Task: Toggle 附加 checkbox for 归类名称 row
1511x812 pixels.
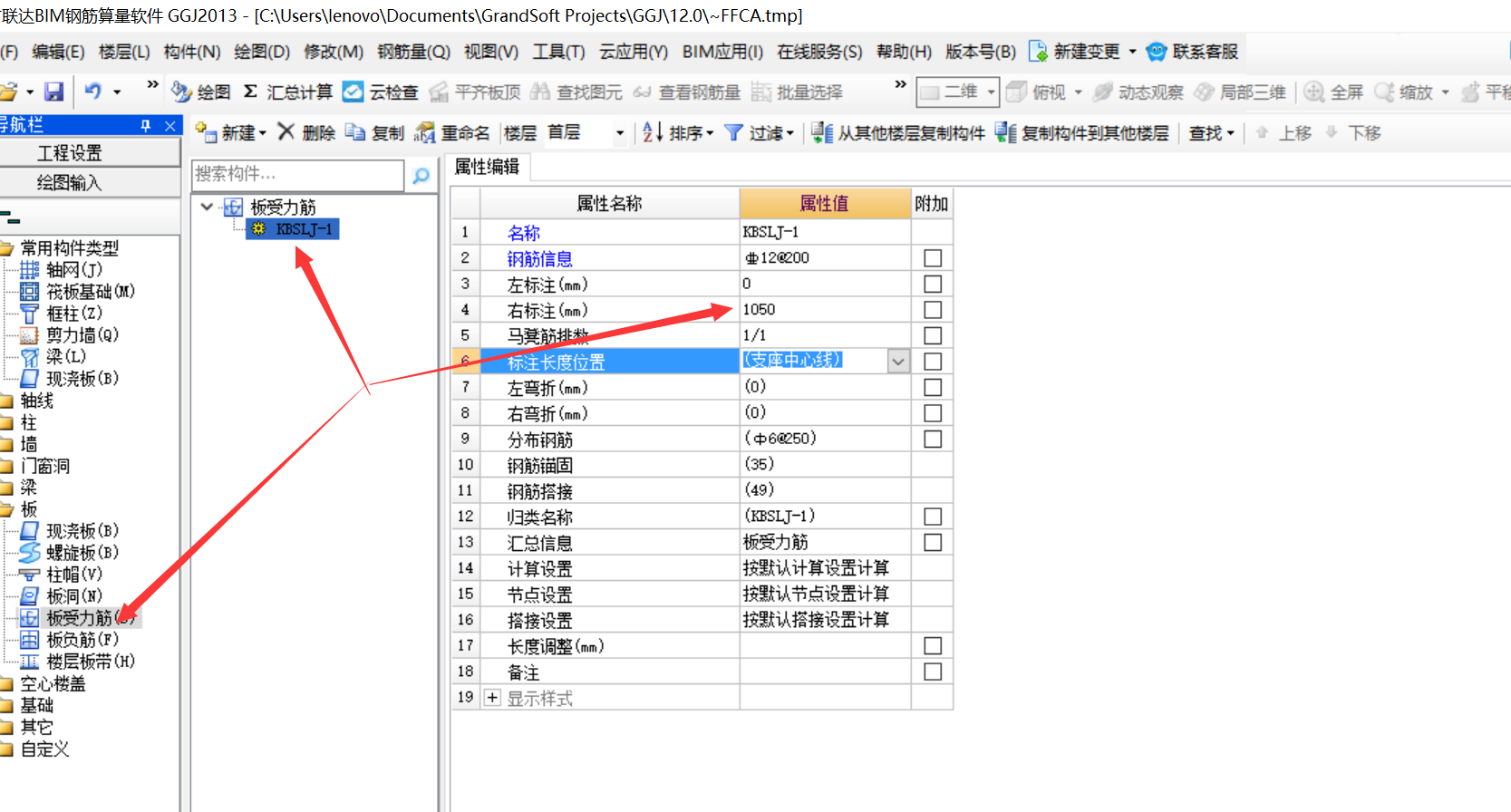Action: click(932, 517)
